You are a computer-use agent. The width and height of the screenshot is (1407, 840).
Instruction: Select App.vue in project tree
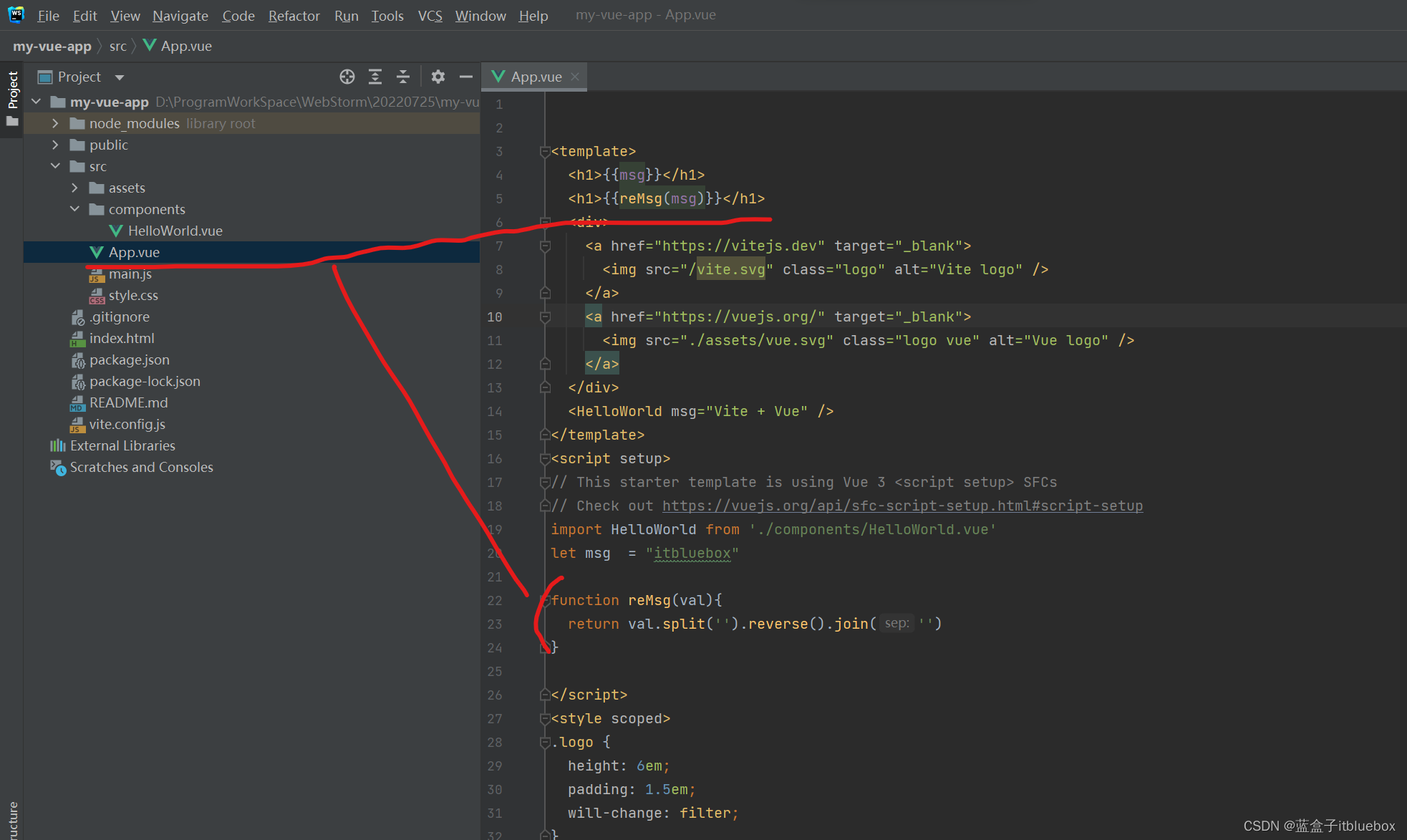point(135,252)
